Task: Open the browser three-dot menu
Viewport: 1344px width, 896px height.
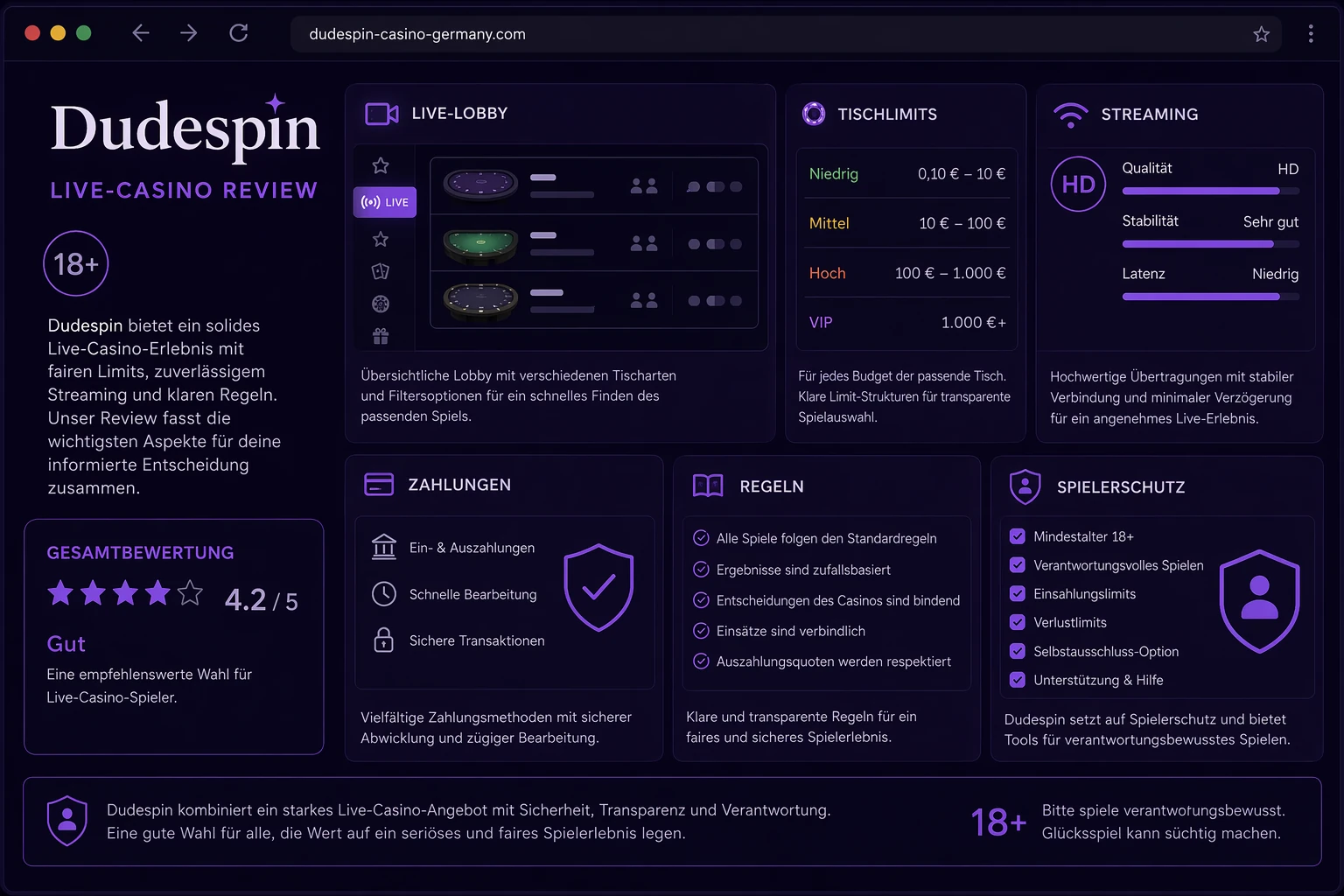Action: [1310, 34]
